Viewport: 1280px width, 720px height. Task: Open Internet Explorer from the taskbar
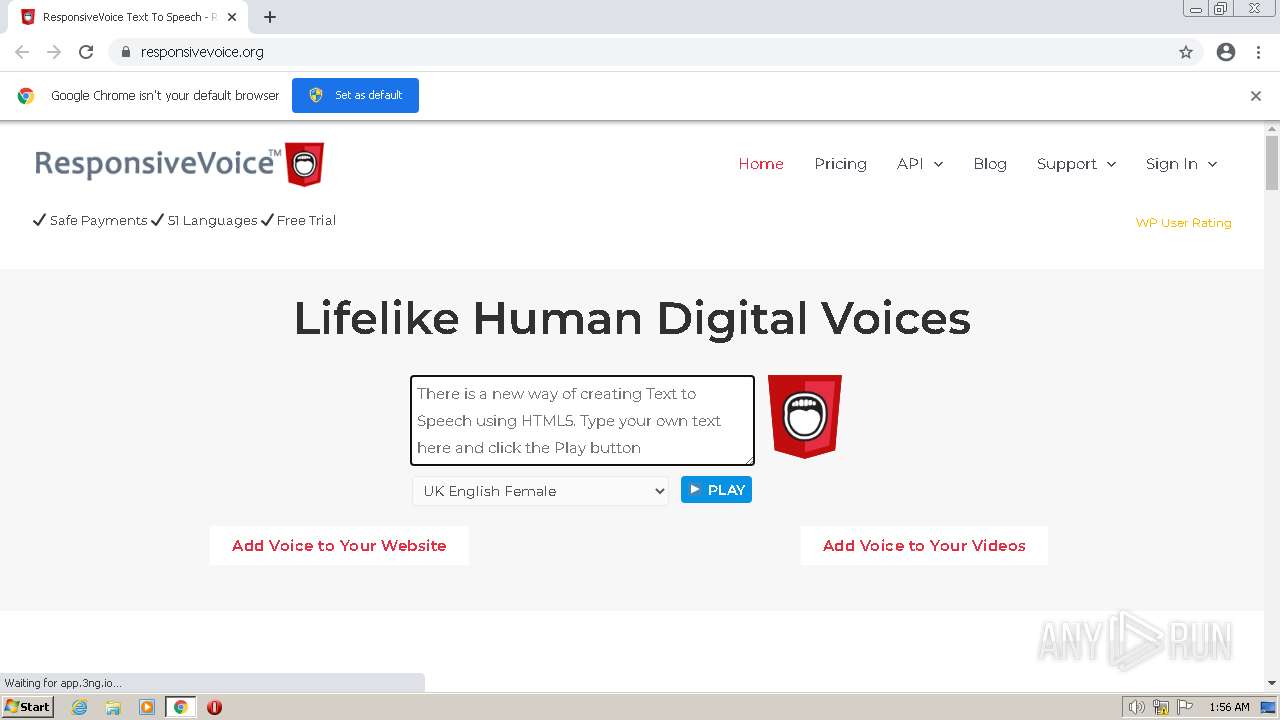[x=80, y=707]
